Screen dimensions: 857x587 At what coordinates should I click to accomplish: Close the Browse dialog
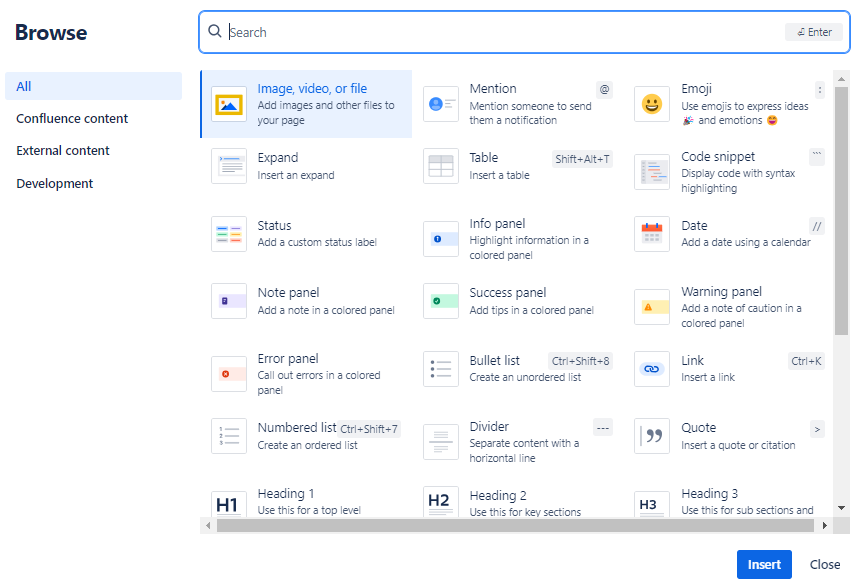[x=825, y=564]
